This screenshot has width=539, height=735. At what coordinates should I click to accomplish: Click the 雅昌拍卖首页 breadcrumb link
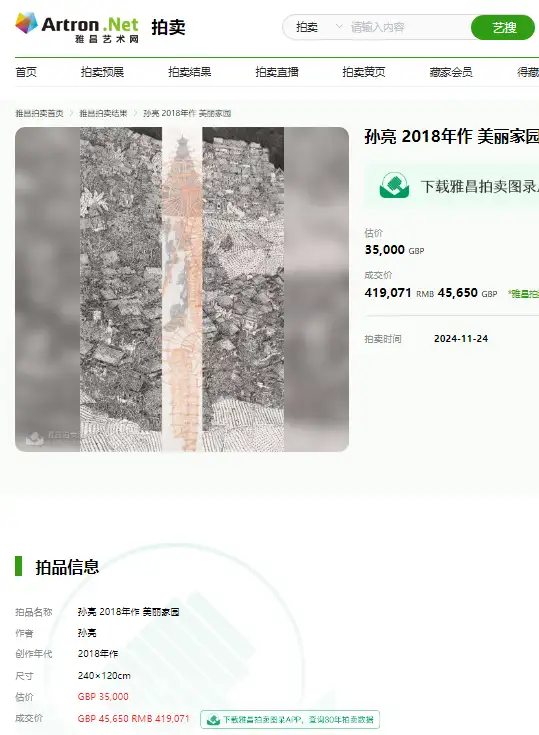point(39,113)
